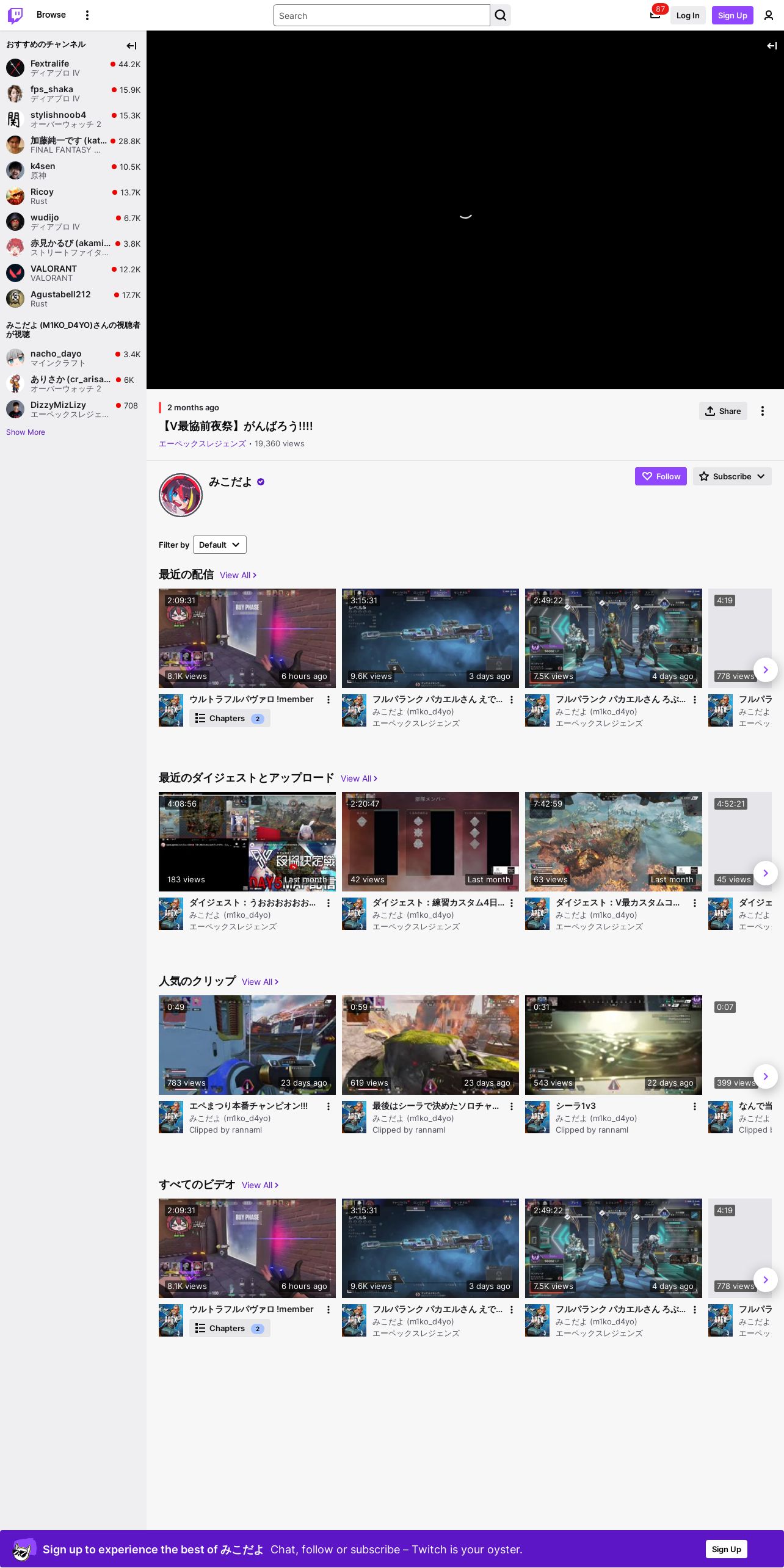784x1568 pixels.
Task: Open options for ダイジェスト：うおおおお video
Action: coord(328,903)
